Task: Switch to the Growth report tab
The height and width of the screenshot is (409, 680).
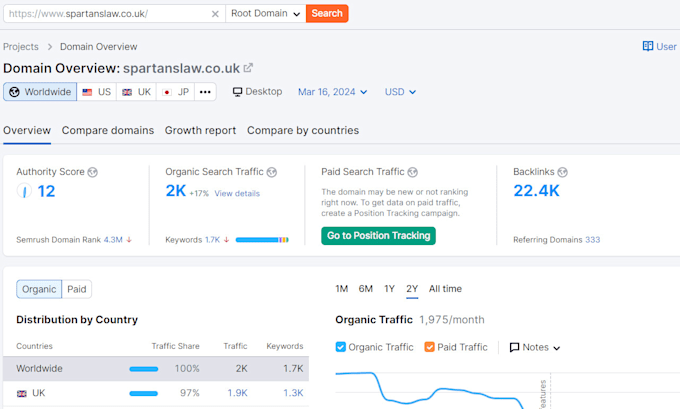Action: 200,131
